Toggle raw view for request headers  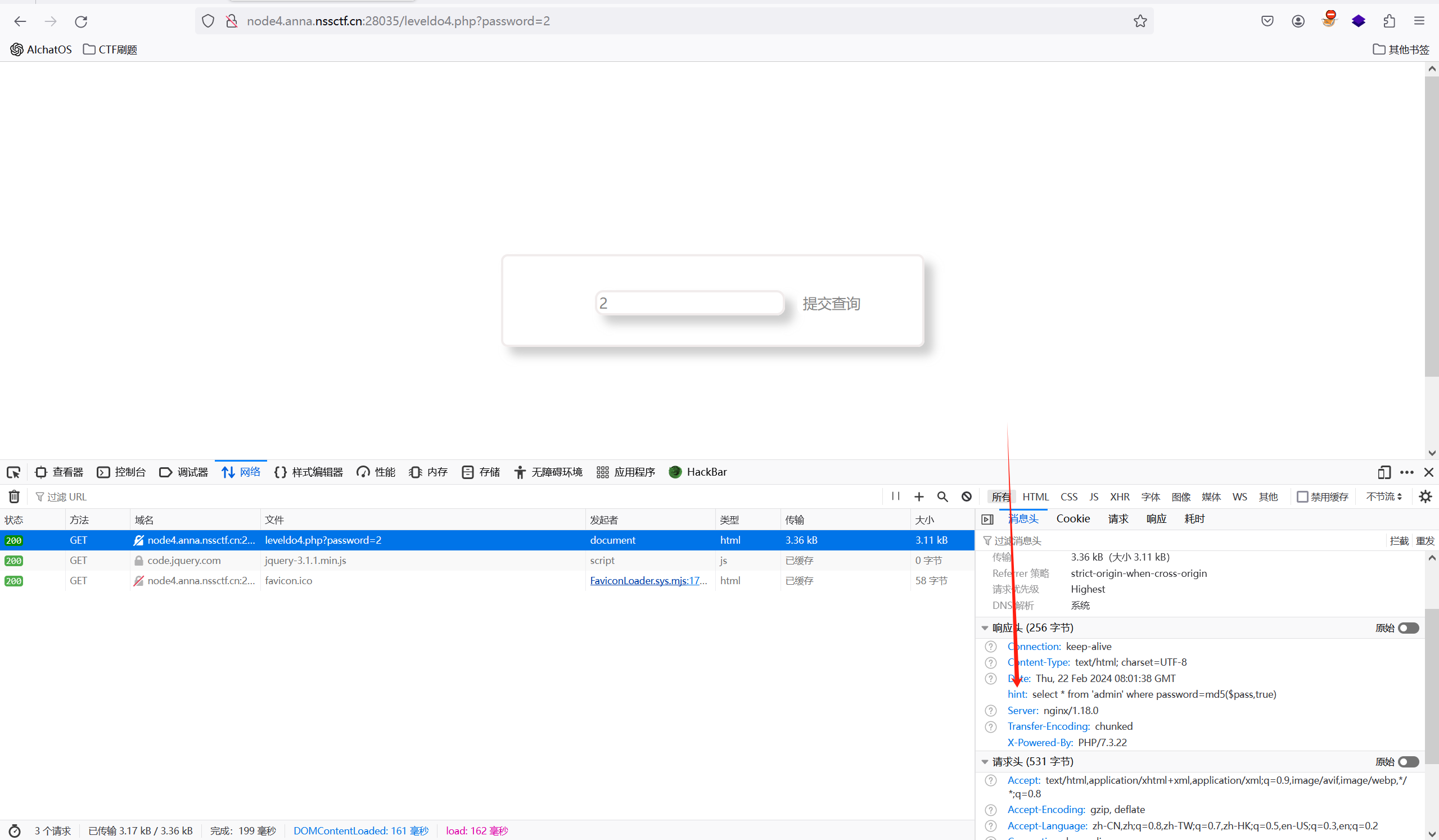(1408, 762)
